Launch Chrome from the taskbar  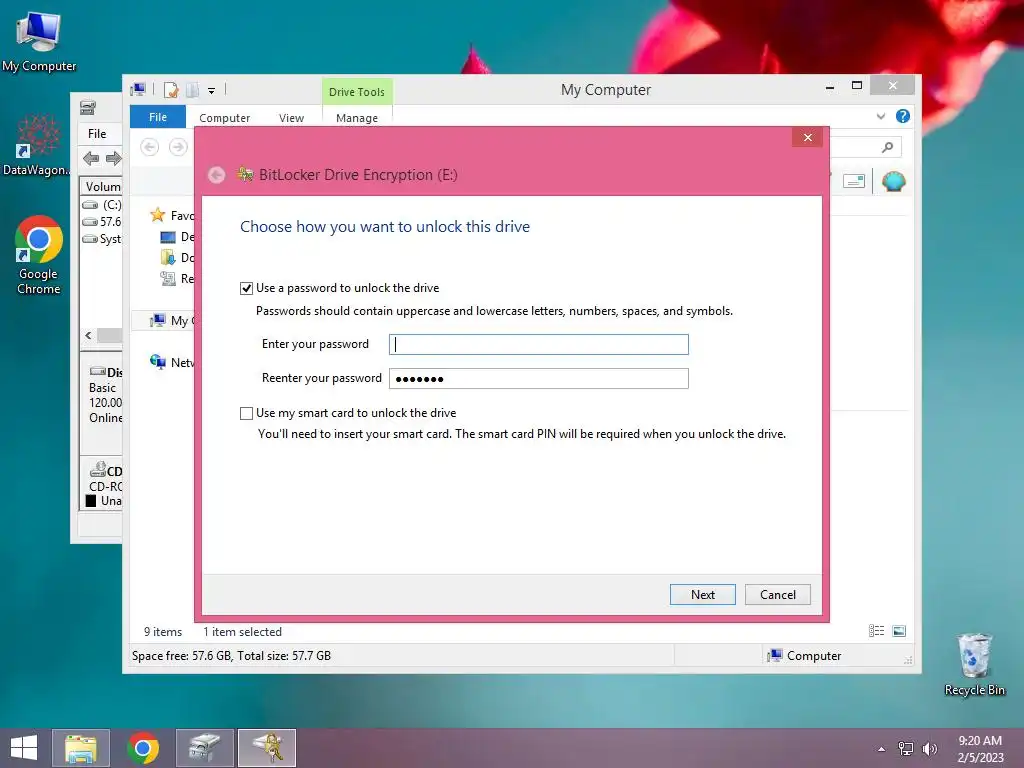coord(143,748)
